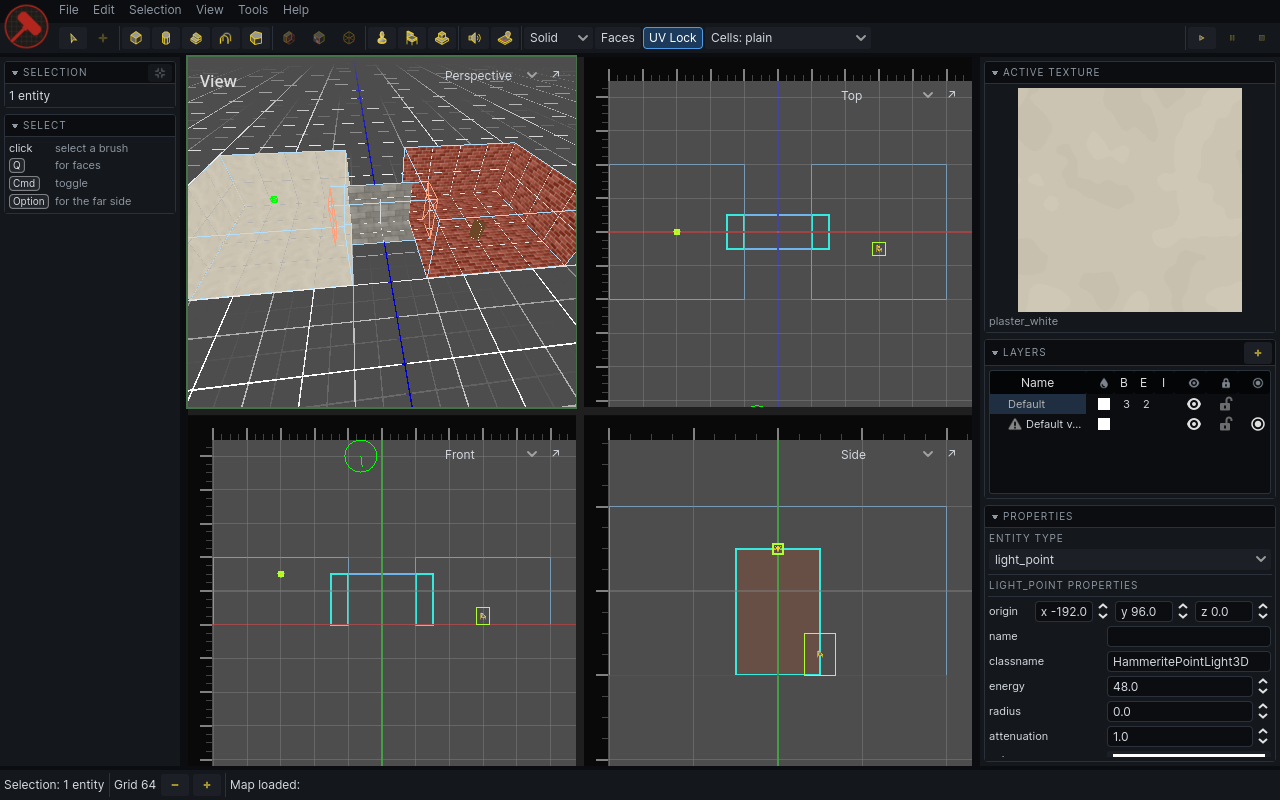The height and width of the screenshot is (800, 1280).
Task: Click the warning icon on Default v... layer
Action: coord(1015,424)
